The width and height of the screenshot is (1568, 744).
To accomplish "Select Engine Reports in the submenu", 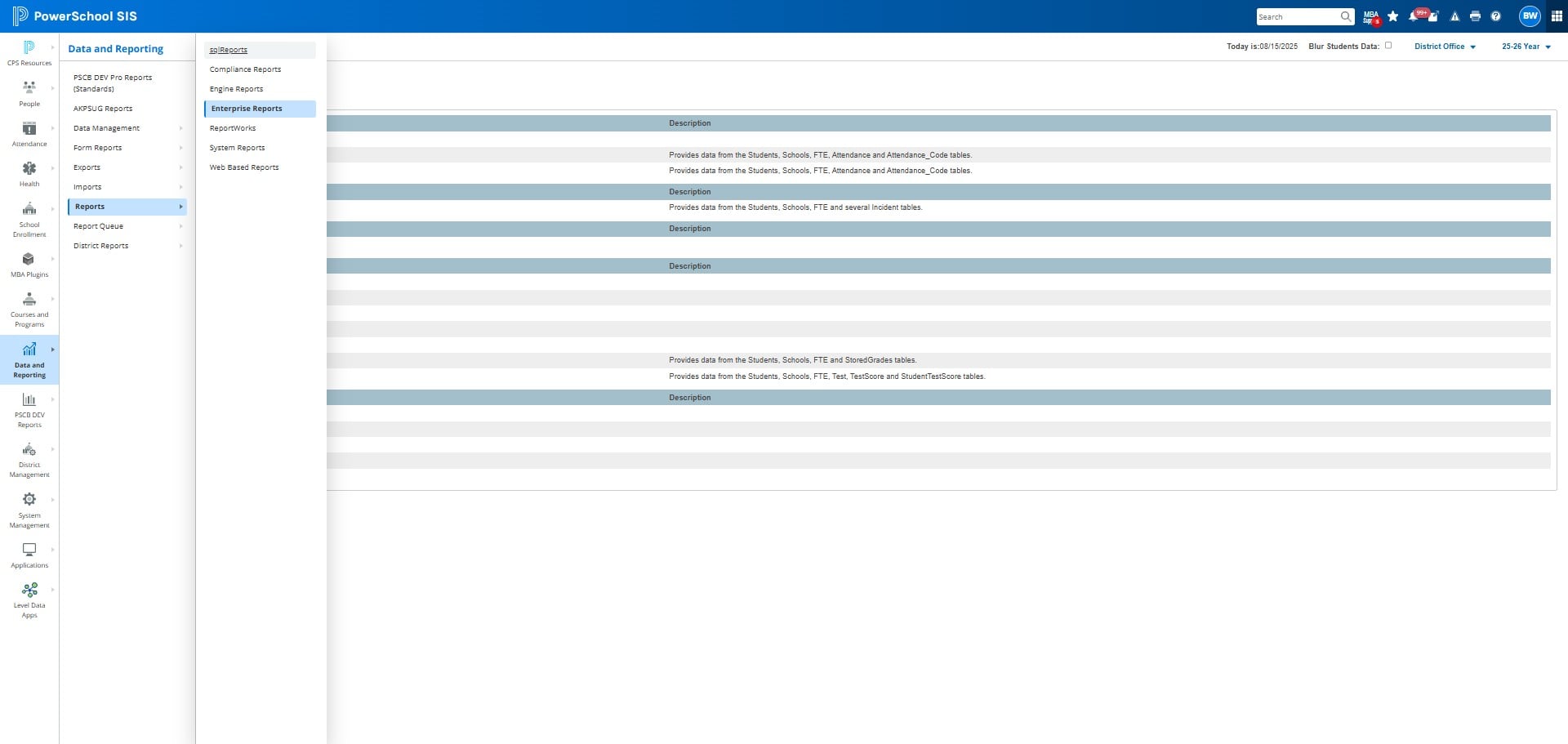I will (x=260, y=89).
